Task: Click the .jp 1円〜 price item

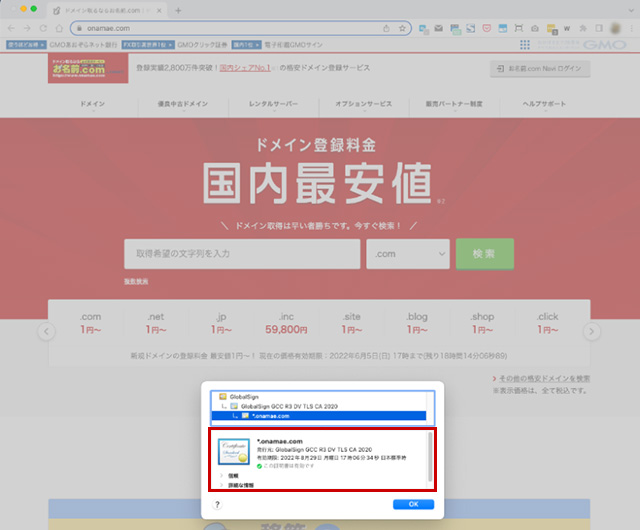Action: [221, 323]
